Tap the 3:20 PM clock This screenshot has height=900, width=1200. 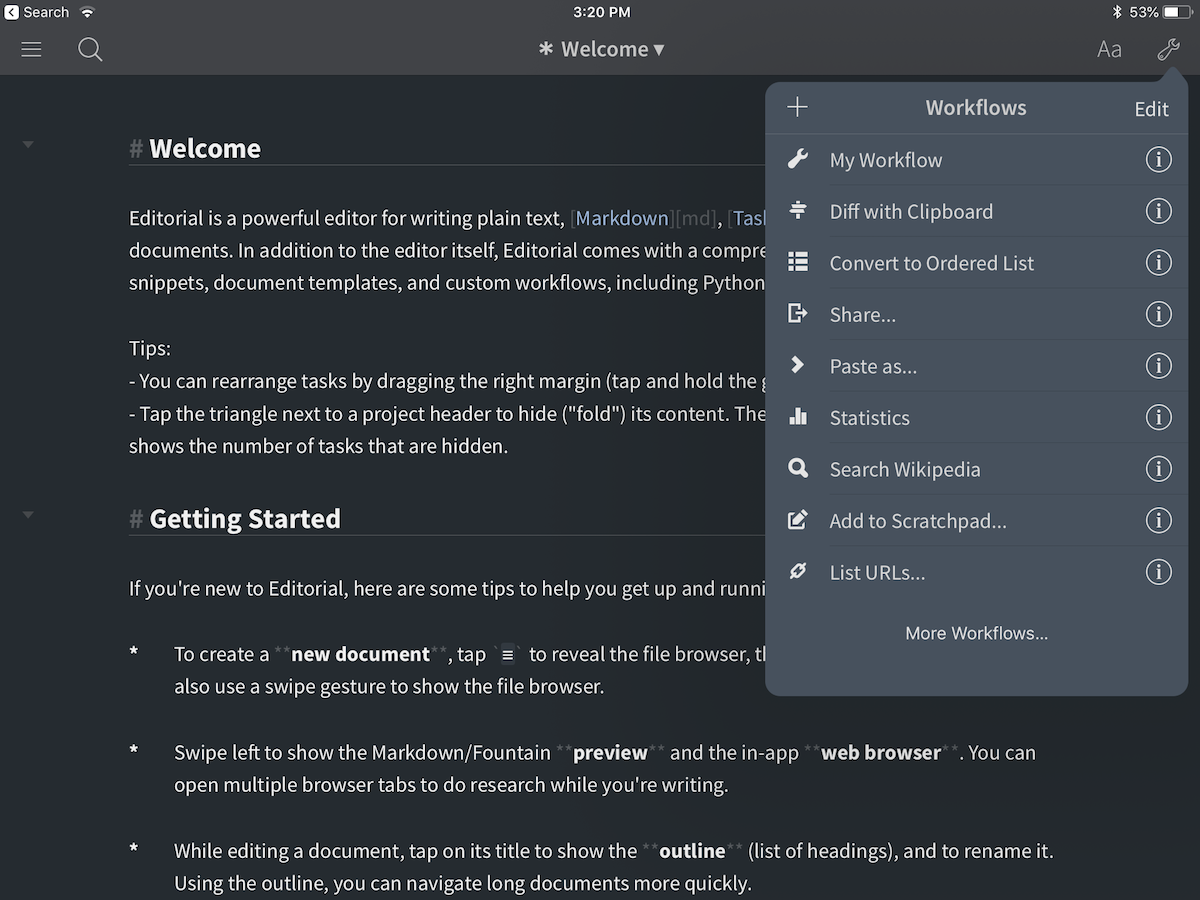click(602, 12)
